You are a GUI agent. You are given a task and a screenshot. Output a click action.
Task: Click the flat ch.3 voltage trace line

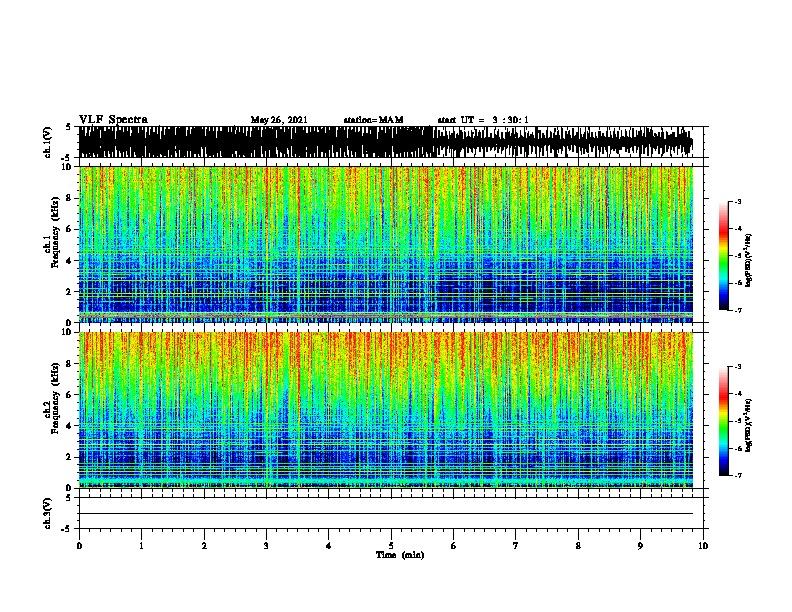click(386, 514)
